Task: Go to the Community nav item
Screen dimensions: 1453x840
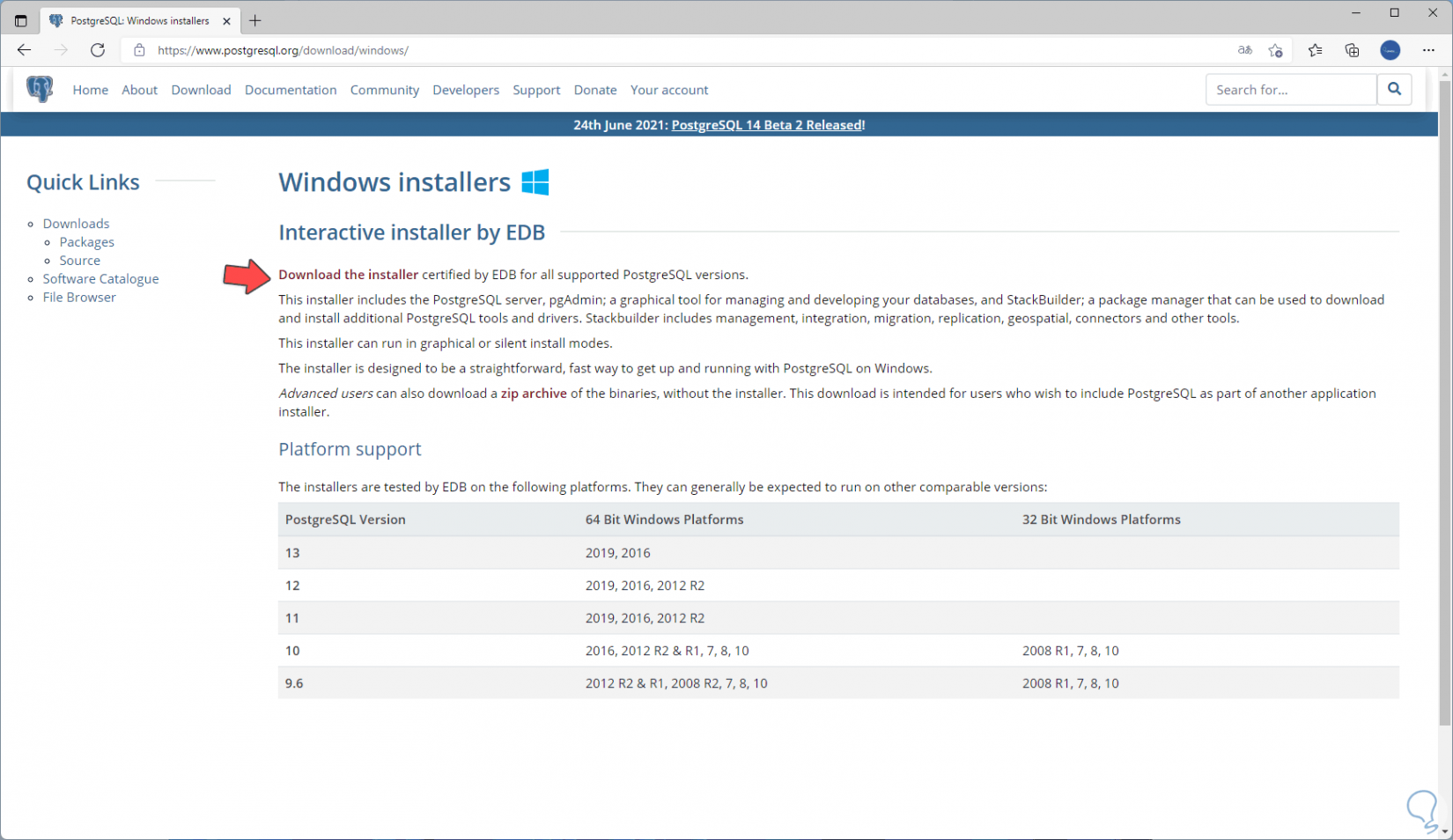Action: (x=384, y=90)
